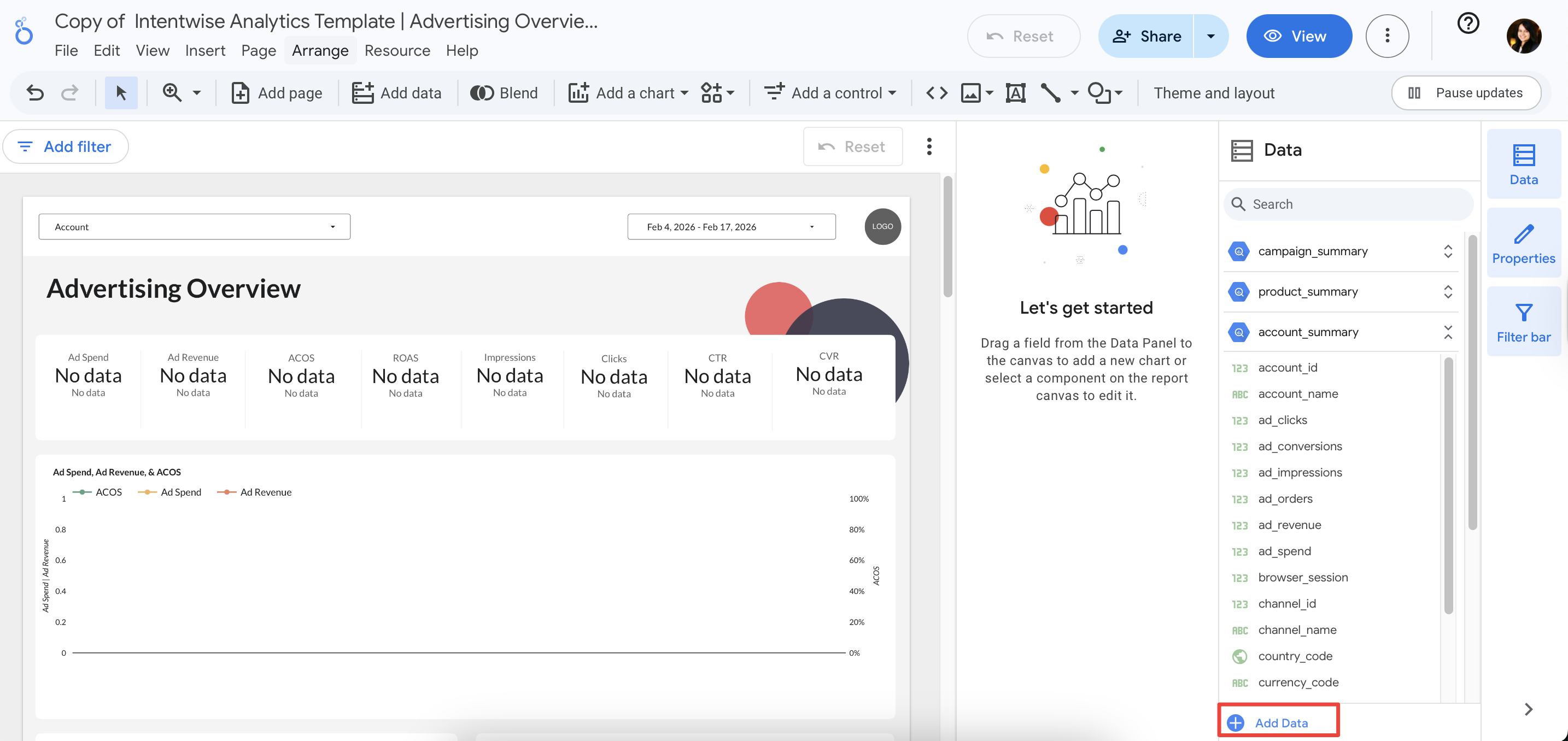Image resolution: width=1568 pixels, height=741 pixels.
Task: Select the text box tool icon
Action: click(x=1015, y=93)
